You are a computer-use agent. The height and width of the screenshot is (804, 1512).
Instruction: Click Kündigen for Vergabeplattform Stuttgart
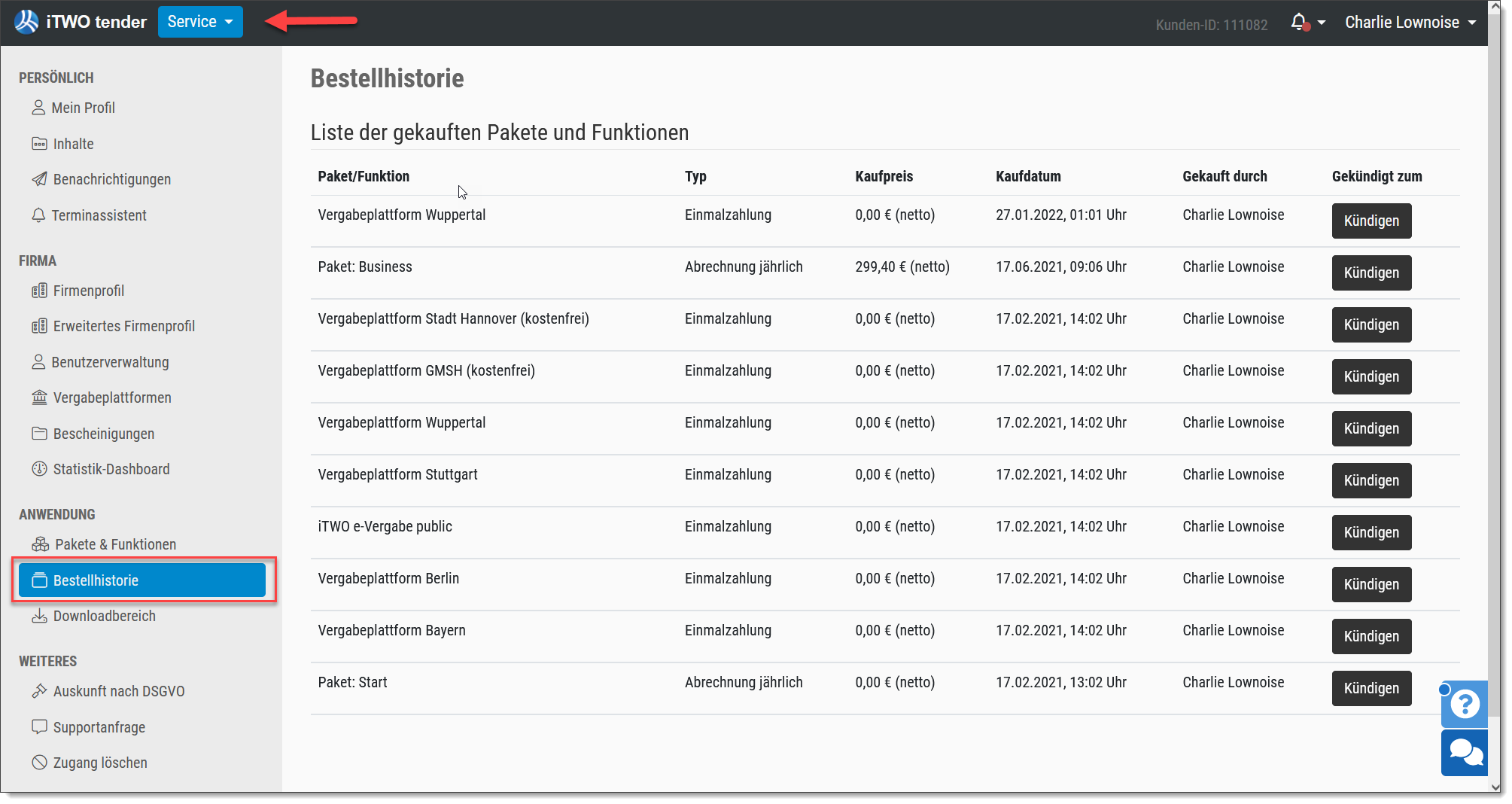(1371, 480)
